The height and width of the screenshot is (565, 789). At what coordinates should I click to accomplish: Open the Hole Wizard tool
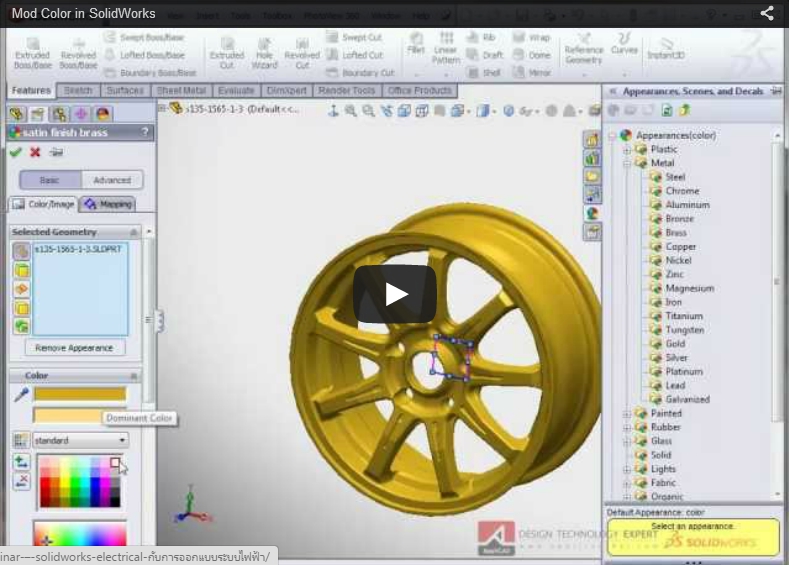pyautogui.click(x=264, y=53)
